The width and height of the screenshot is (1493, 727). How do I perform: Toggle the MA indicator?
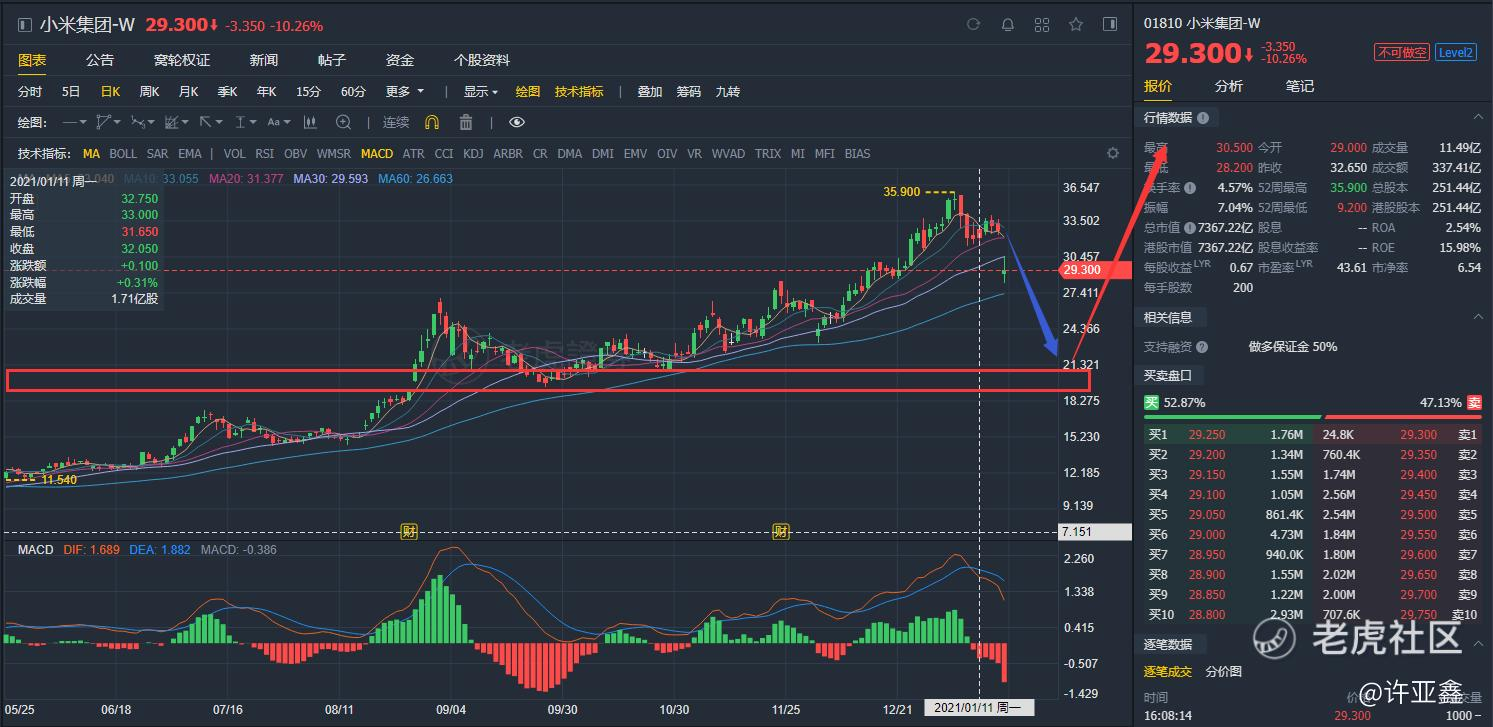pos(91,154)
